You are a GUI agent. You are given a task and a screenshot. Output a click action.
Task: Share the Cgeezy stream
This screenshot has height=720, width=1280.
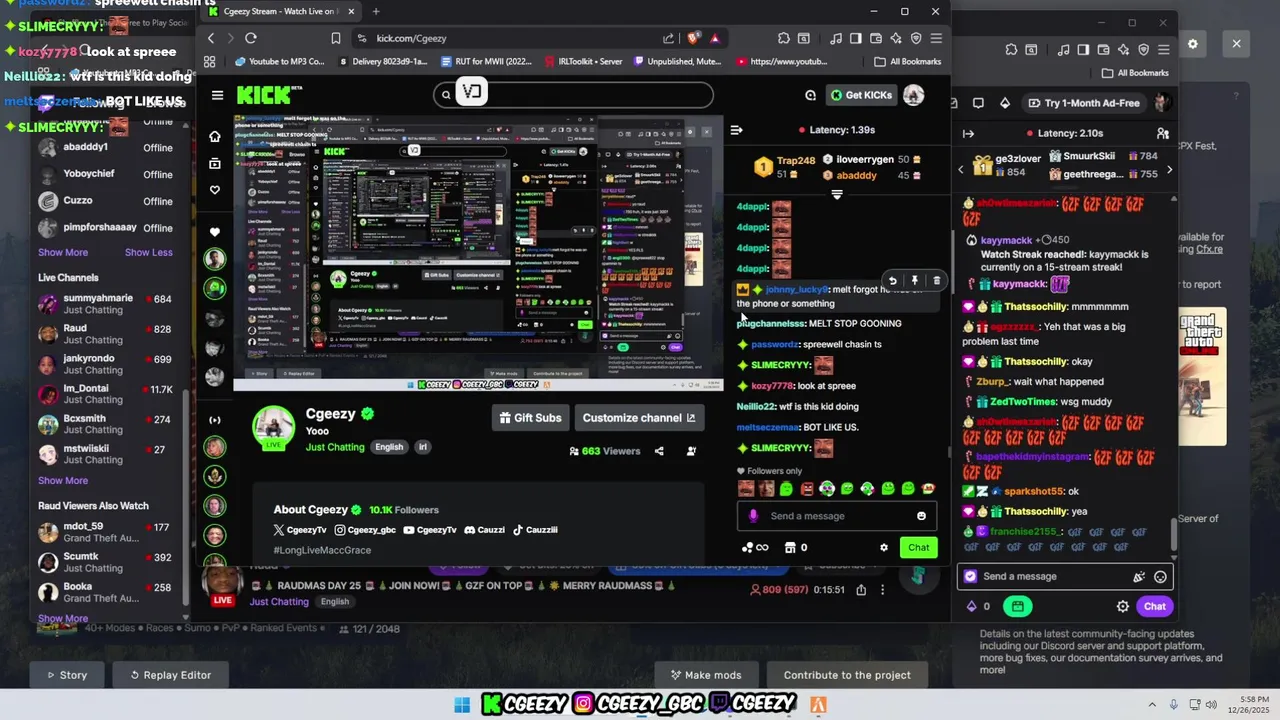pos(659,451)
